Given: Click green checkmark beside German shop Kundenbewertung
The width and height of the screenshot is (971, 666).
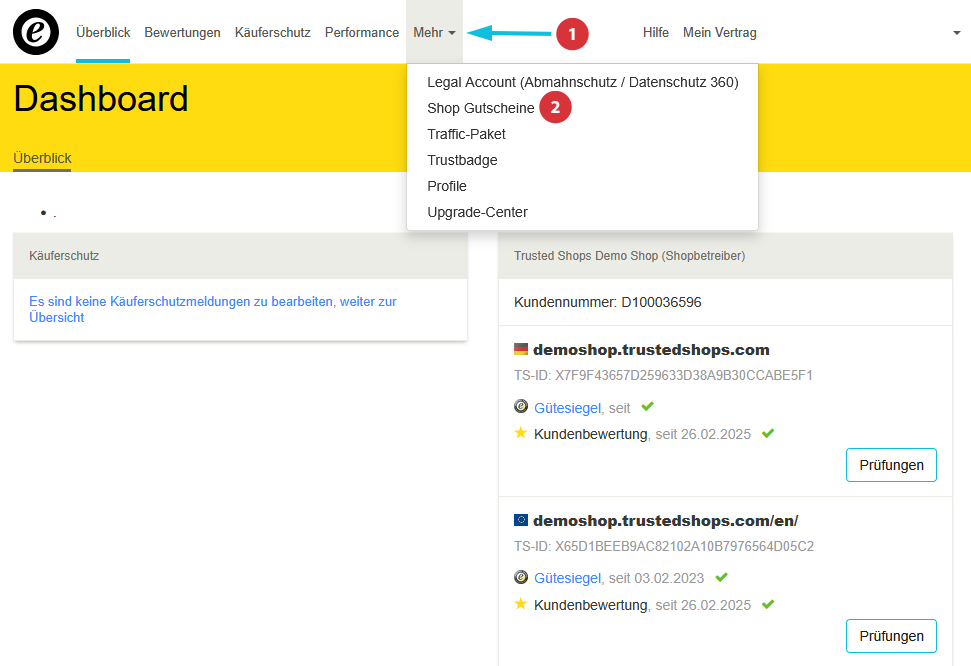Looking at the screenshot, I should pyautogui.click(x=768, y=433).
